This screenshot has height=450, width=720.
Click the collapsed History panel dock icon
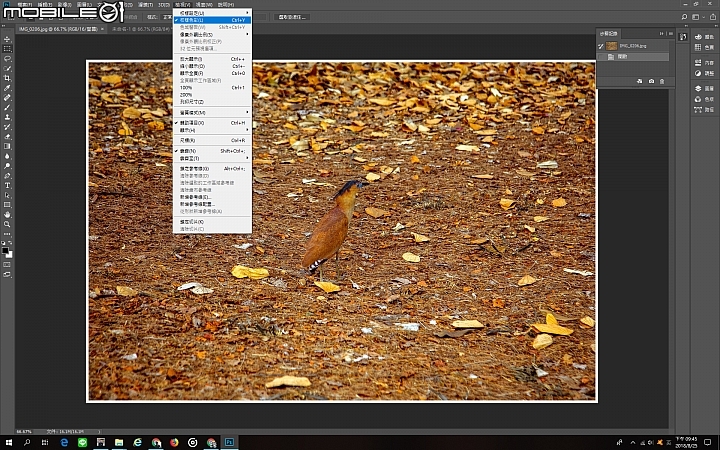pyautogui.click(x=683, y=37)
